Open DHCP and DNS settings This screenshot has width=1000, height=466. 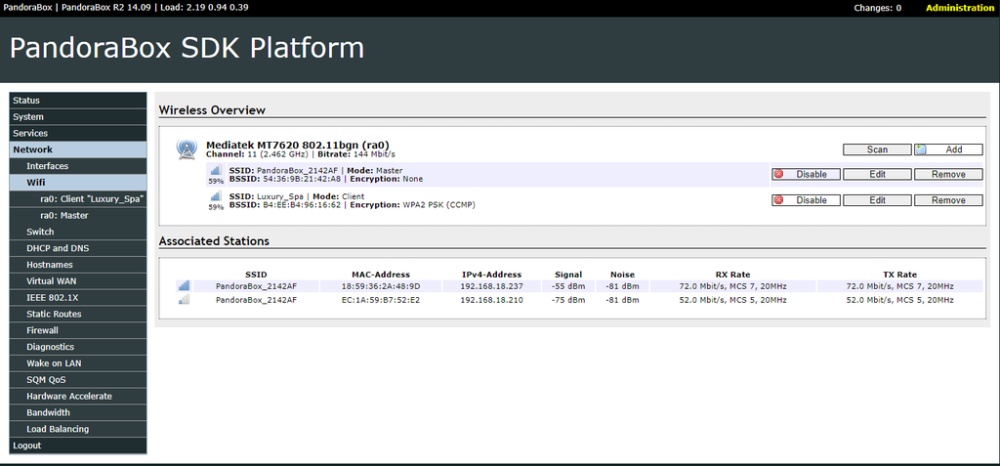78,248
